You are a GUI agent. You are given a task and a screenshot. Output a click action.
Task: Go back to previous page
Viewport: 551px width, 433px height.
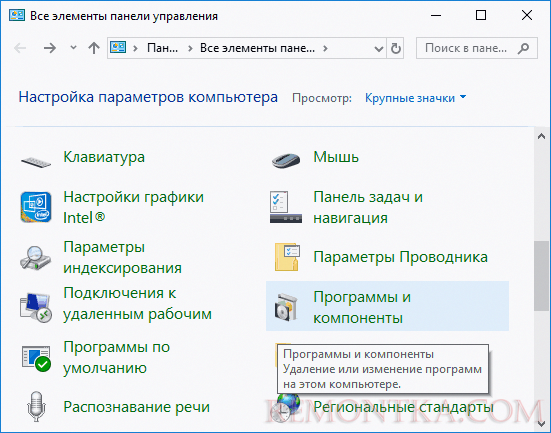click(x=20, y=48)
